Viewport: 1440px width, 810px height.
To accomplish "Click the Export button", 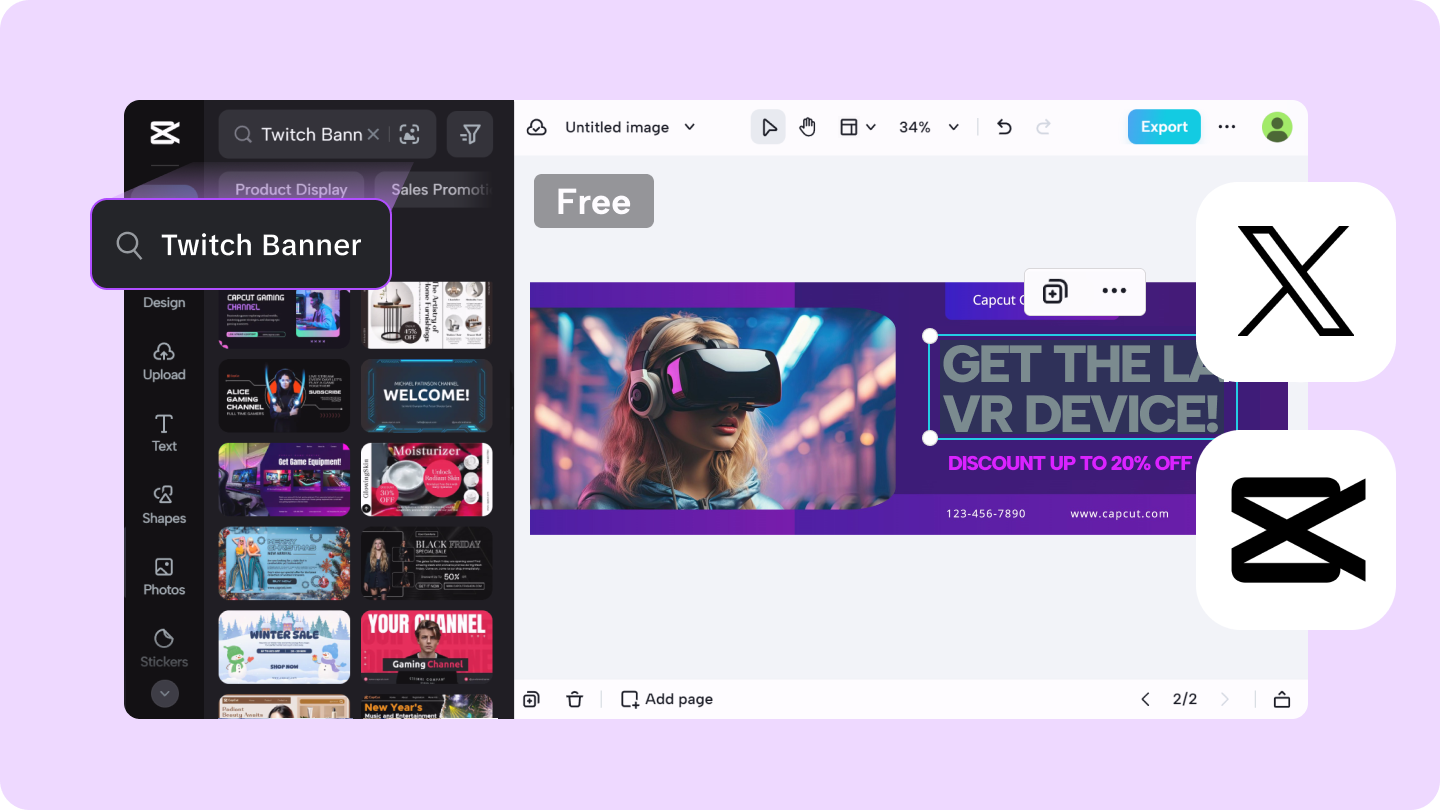I will coord(1163,127).
